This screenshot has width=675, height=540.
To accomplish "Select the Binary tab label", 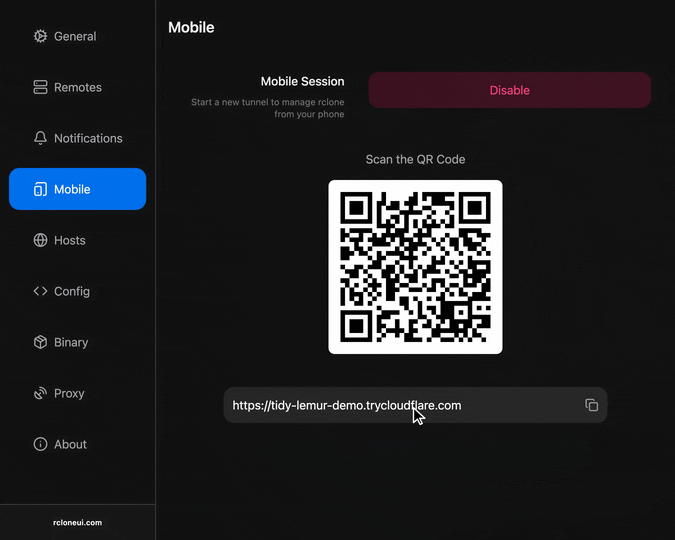I will tap(71, 342).
